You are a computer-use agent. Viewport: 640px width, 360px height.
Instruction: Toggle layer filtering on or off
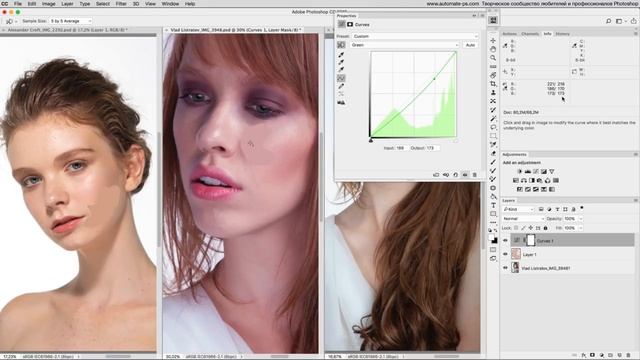click(582, 208)
